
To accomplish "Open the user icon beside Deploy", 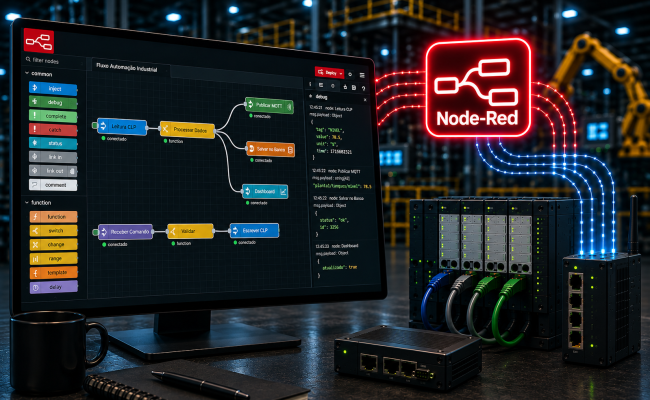I will point(350,74).
